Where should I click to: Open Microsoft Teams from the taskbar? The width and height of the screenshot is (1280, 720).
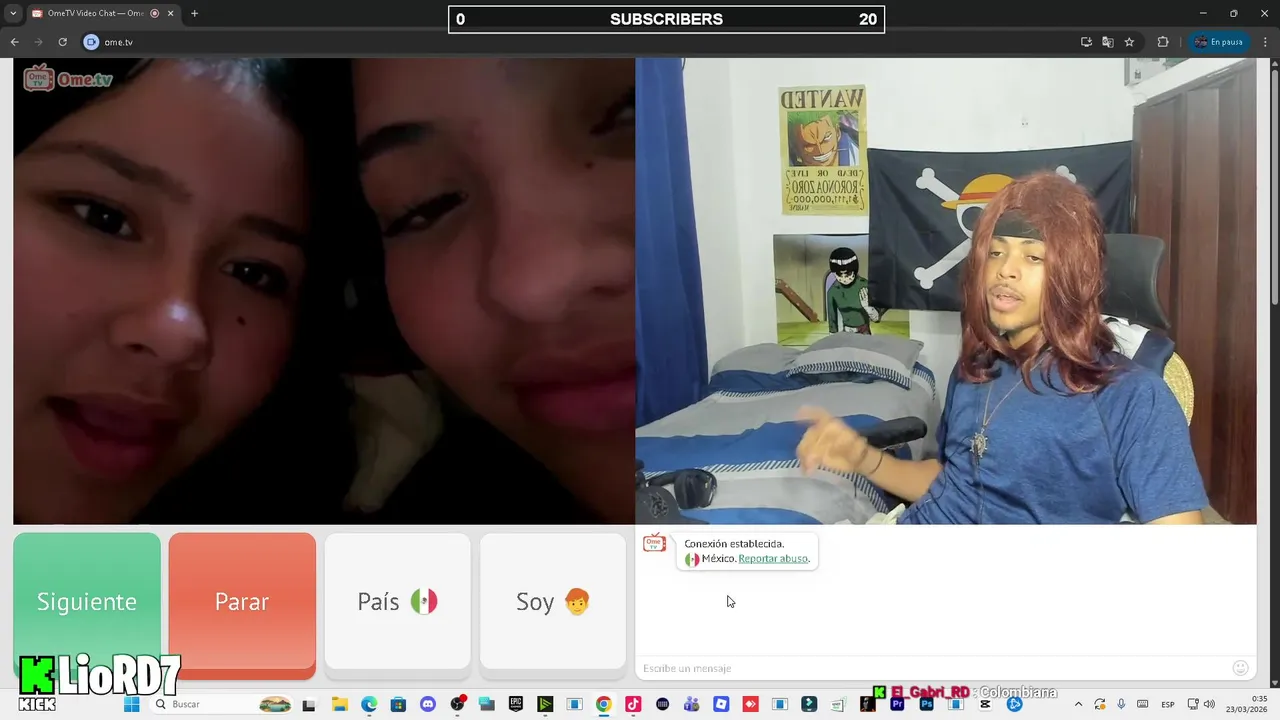tap(691, 704)
